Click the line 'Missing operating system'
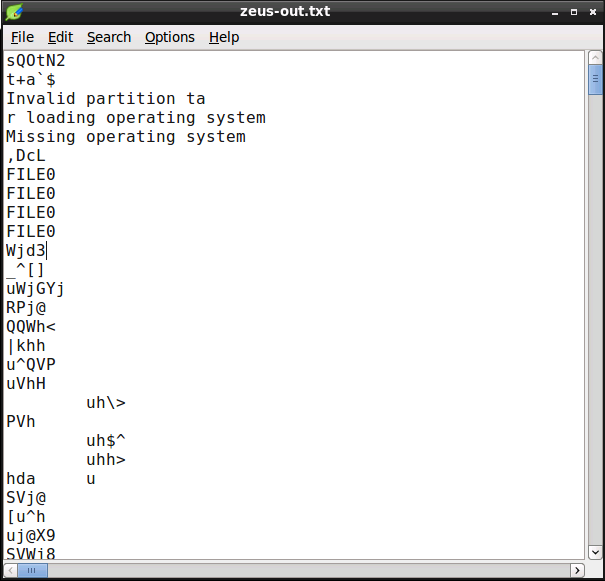Viewport: 605px width, 581px height. [x=126, y=137]
